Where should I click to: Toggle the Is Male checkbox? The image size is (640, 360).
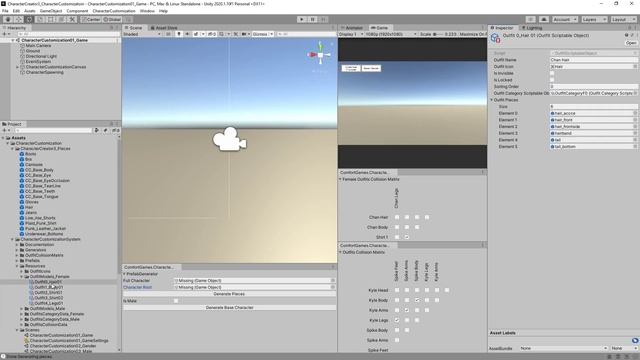pos(176,301)
